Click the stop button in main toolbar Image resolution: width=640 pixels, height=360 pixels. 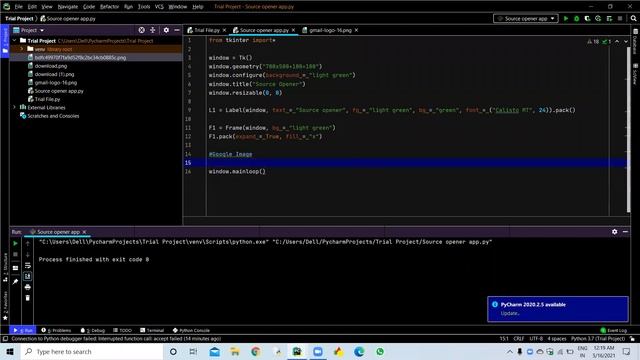620,18
